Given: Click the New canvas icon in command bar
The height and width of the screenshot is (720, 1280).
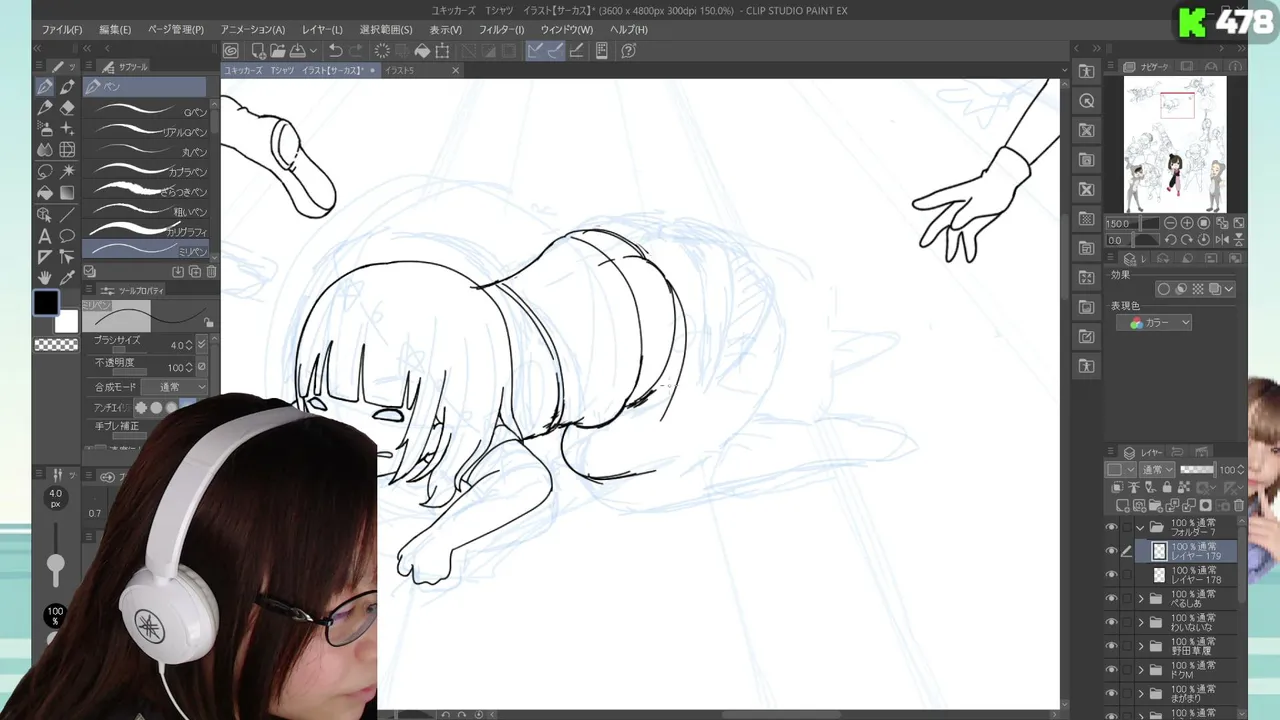Looking at the screenshot, I should pyautogui.click(x=258, y=50).
